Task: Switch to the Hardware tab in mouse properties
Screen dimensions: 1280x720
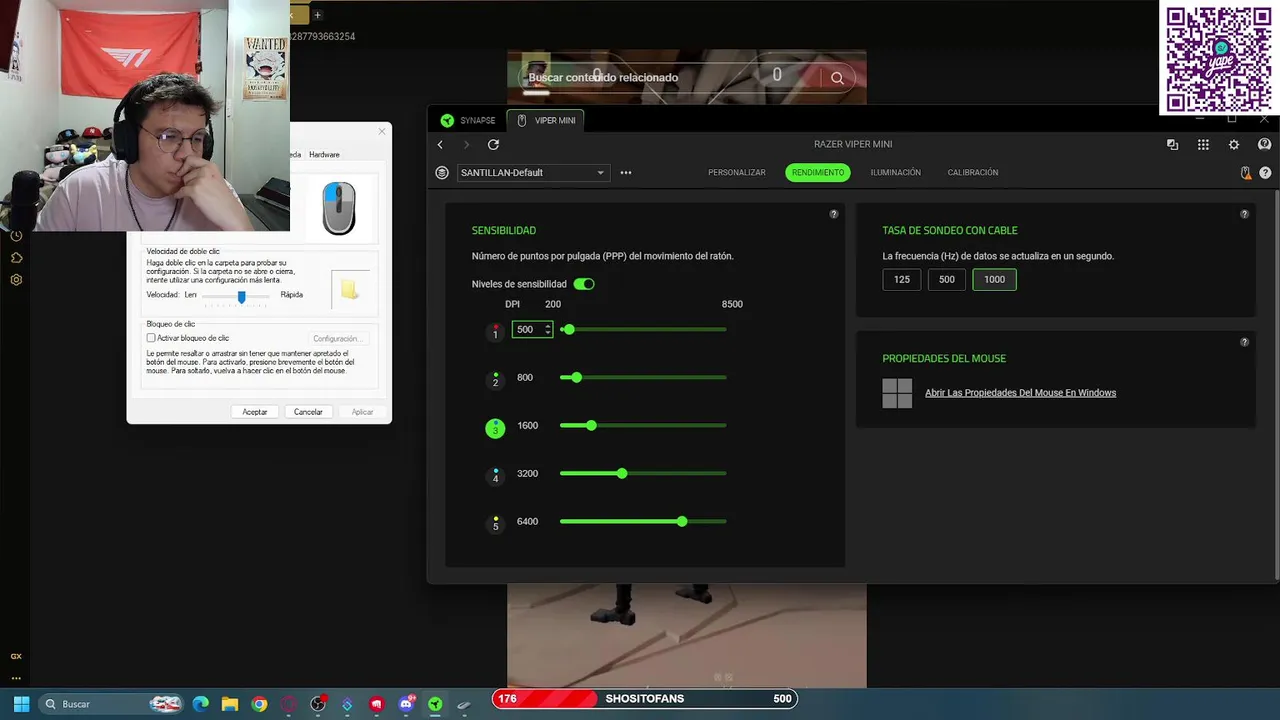Action: click(324, 155)
